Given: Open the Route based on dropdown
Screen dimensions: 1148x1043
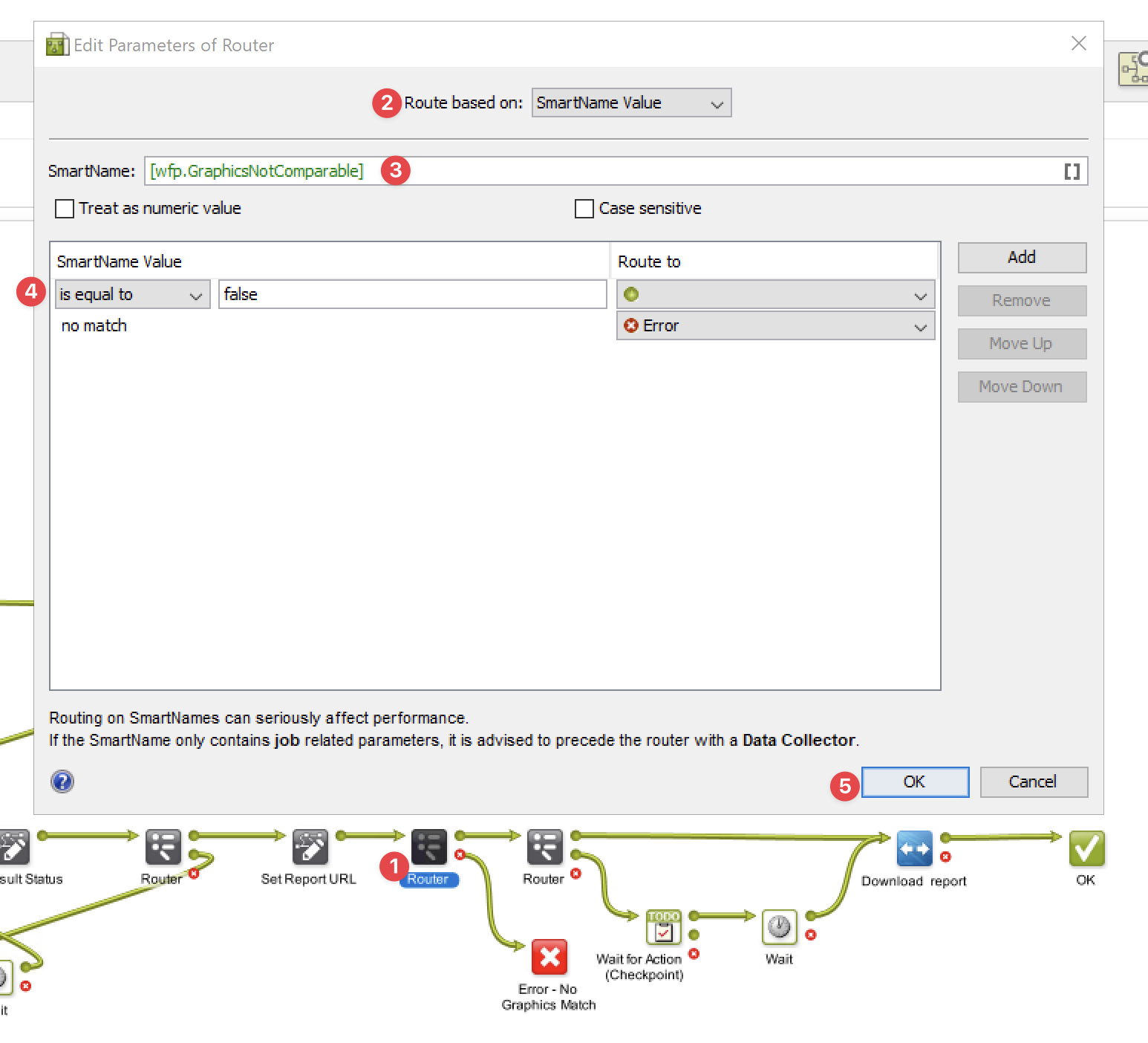Looking at the screenshot, I should pyautogui.click(x=631, y=103).
